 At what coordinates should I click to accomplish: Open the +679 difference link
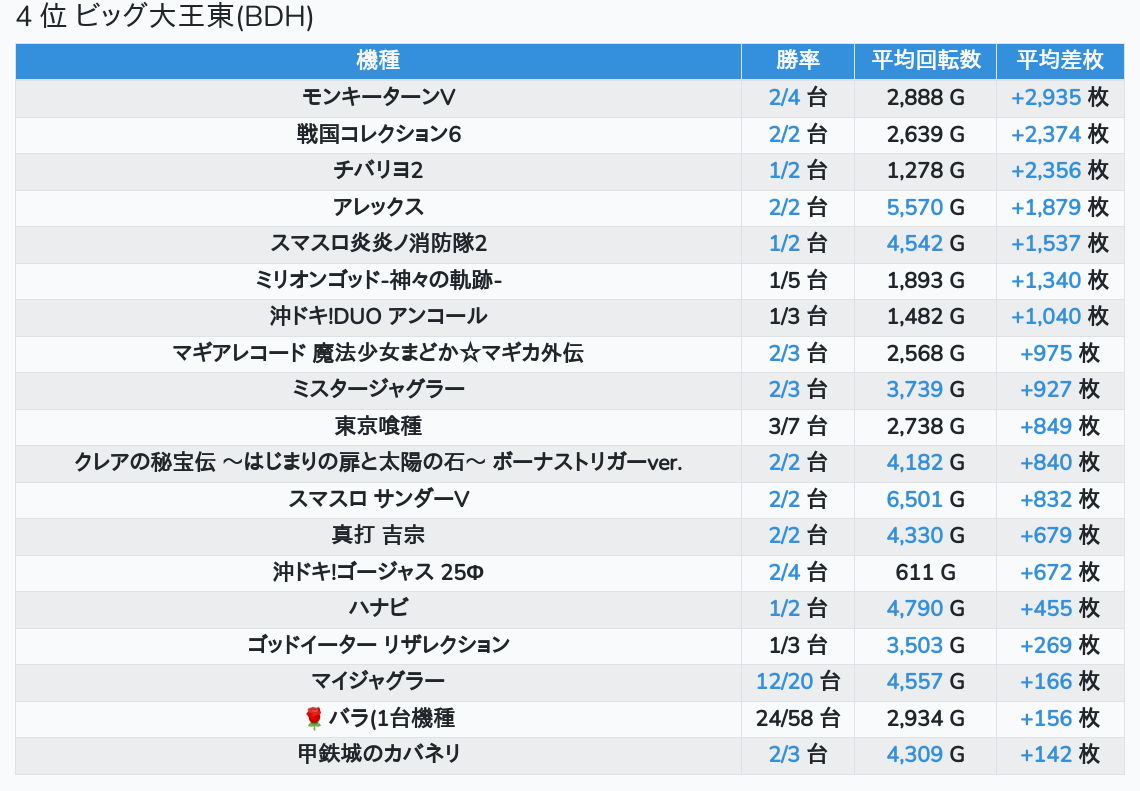coord(1046,536)
